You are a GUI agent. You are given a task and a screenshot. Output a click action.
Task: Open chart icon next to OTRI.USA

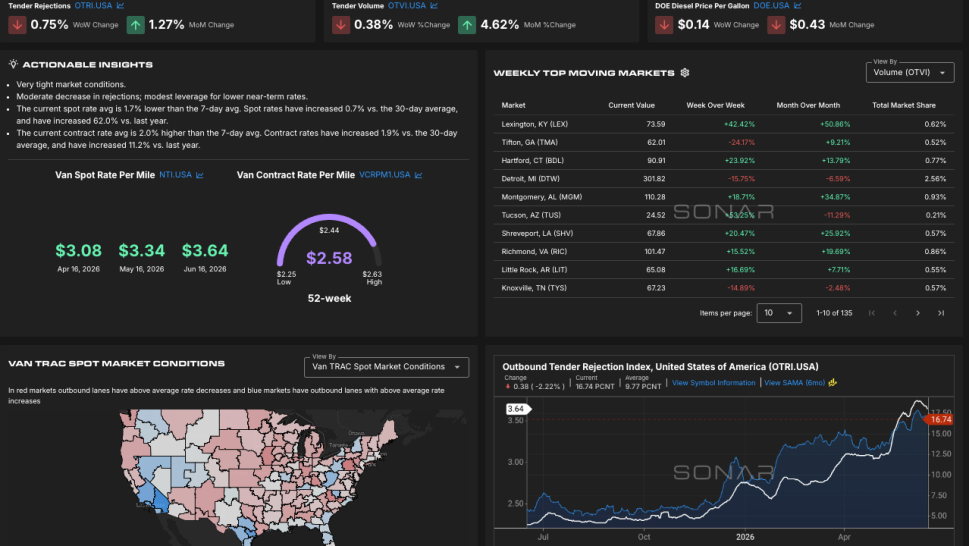click(121, 6)
